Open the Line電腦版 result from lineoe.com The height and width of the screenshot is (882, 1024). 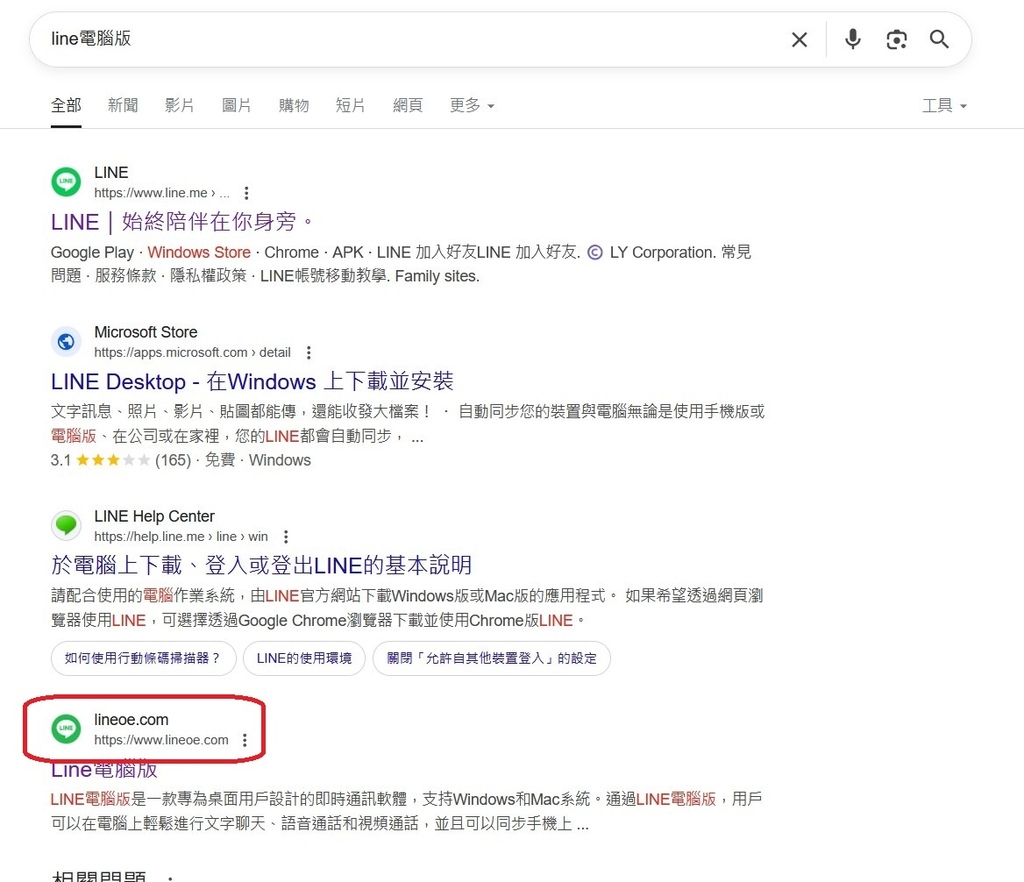[x=104, y=770]
